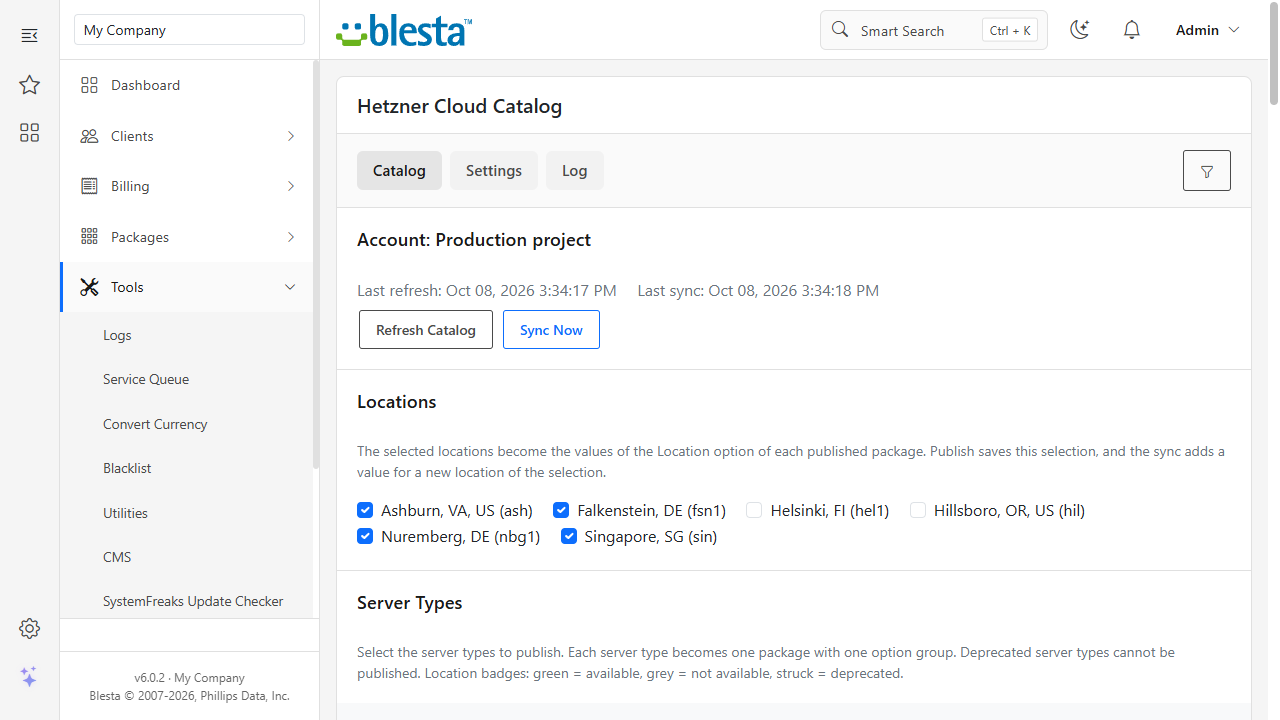The image size is (1280, 720).
Task: Switch to the Settings tab
Action: click(494, 171)
